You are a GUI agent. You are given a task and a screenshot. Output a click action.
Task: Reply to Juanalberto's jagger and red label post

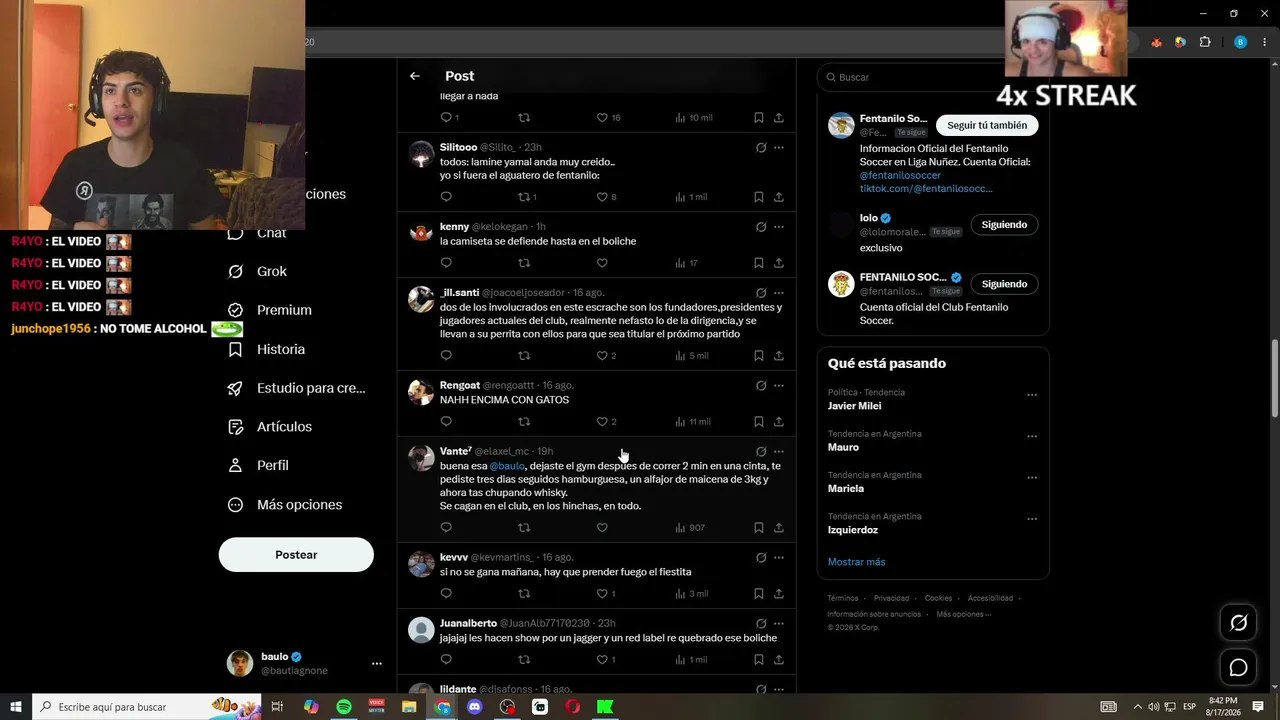pyautogui.click(x=446, y=659)
